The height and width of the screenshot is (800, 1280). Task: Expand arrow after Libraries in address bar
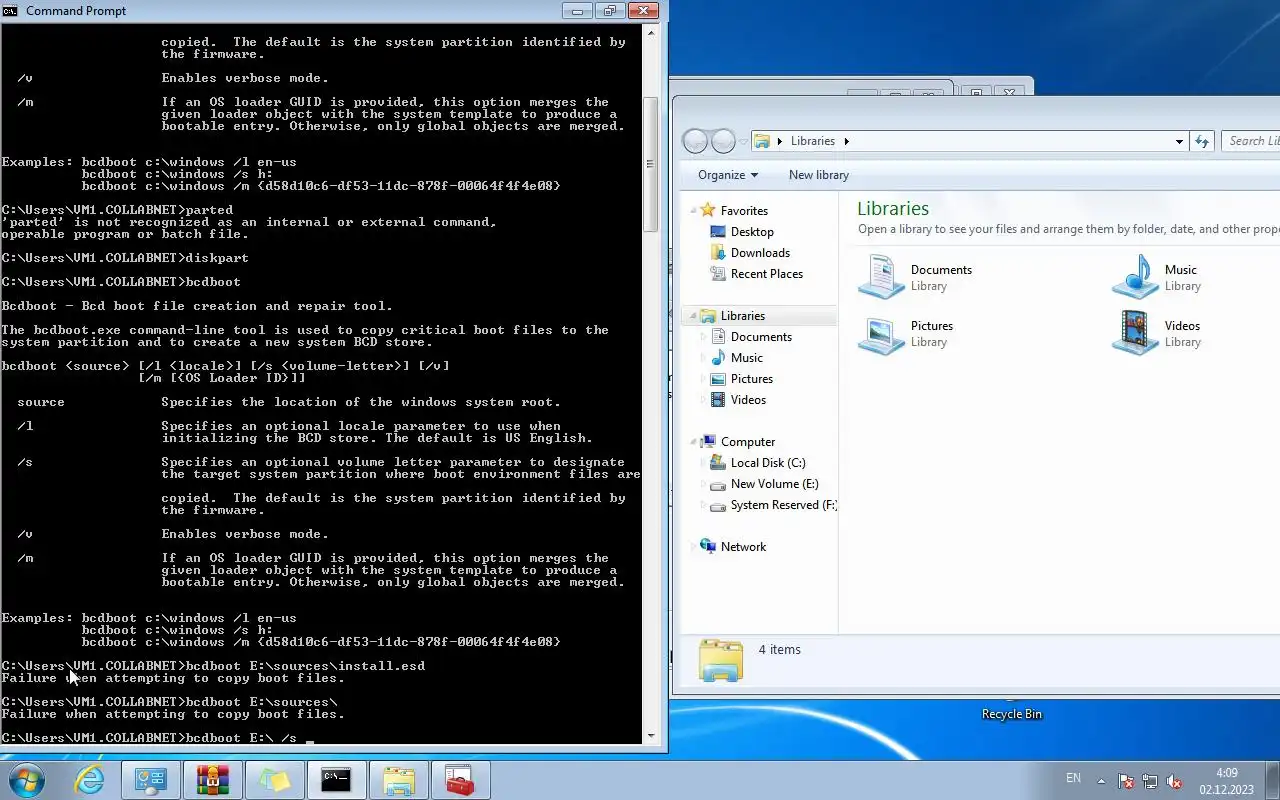click(x=846, y=141)
